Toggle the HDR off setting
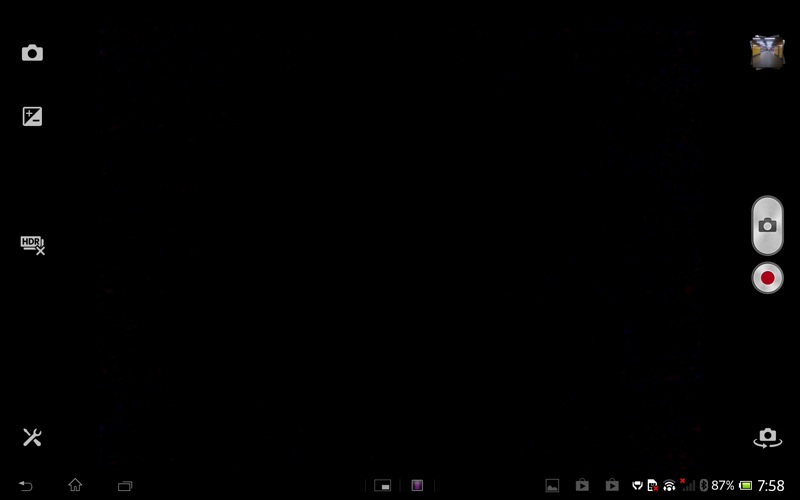The width and height of the screenshot is (800, 500). [33, 245]
